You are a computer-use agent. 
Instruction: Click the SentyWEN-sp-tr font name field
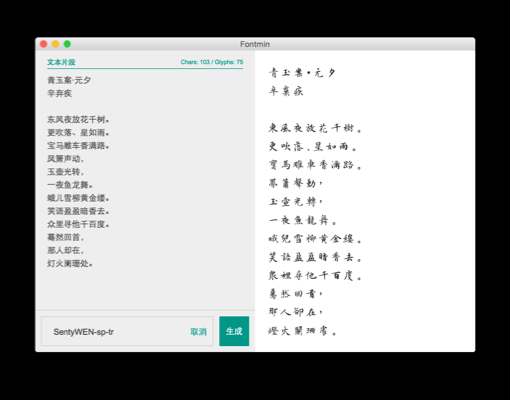coord(127,331)
